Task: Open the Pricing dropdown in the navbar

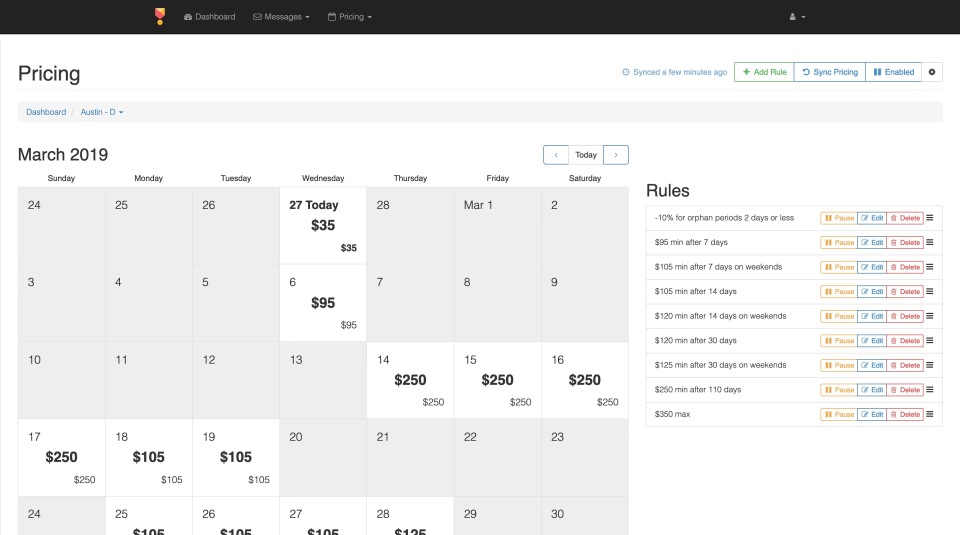Action: tap(350, 17)
